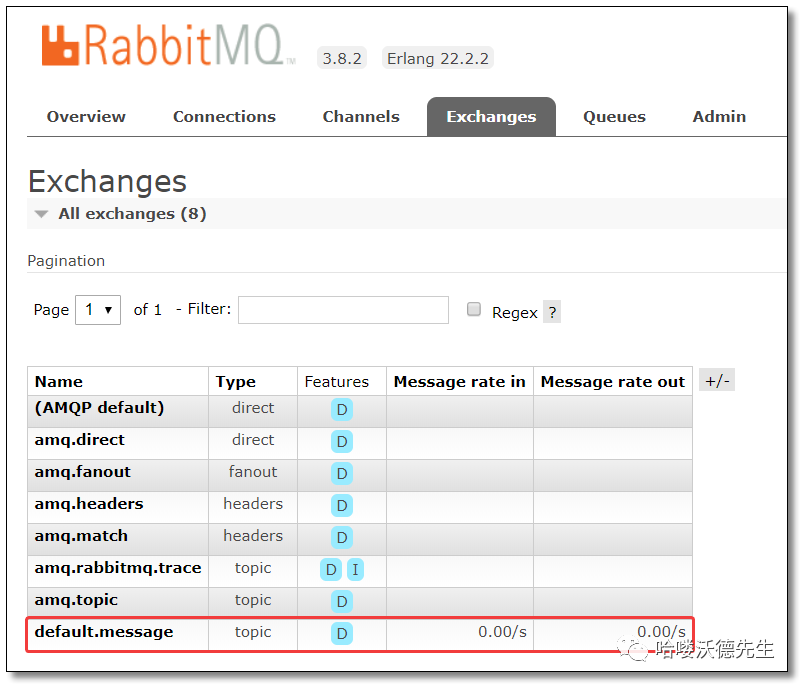Click the D badge for amq.direct

pyautogui.click(x=342, y=442)
